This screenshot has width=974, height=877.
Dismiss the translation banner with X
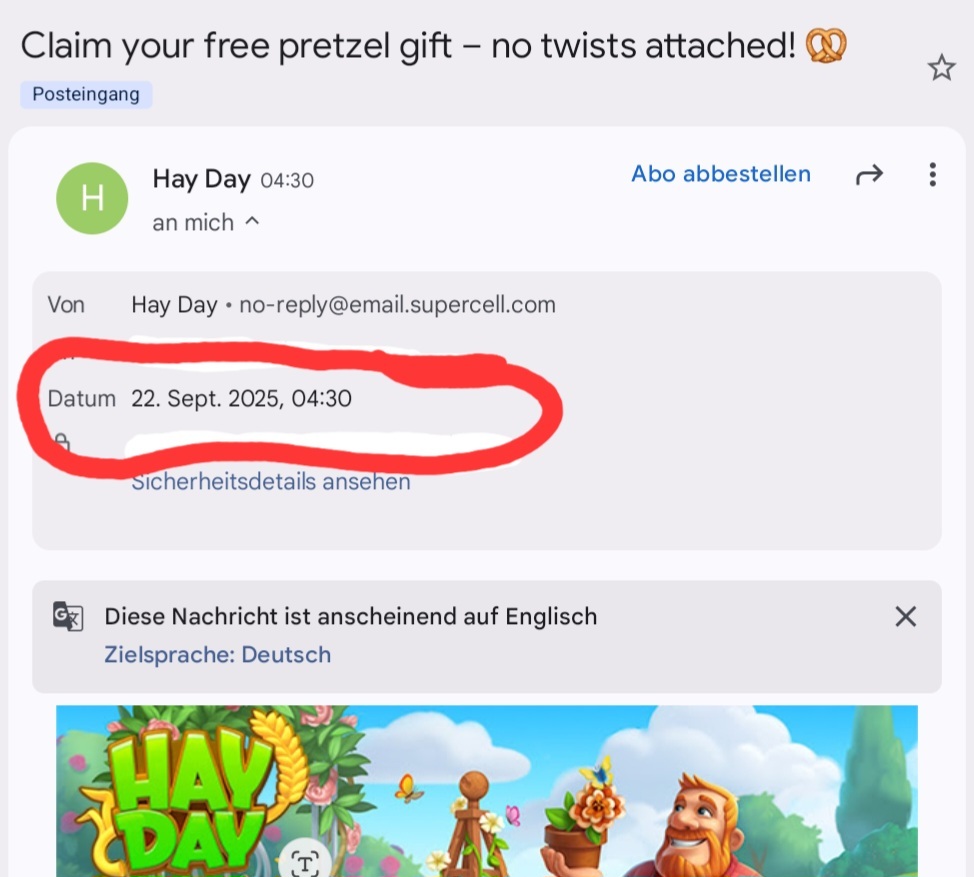click(x=905, y=617)
